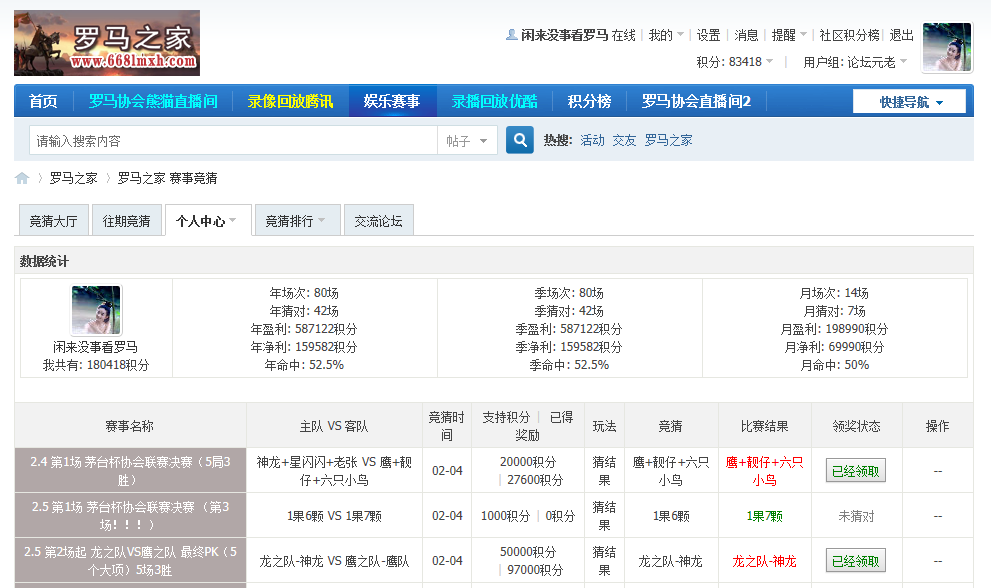Click the 已经领取 claimed button
Image resolution: width=991 pixels, height=588 pixels.
[x=855, y=471]
